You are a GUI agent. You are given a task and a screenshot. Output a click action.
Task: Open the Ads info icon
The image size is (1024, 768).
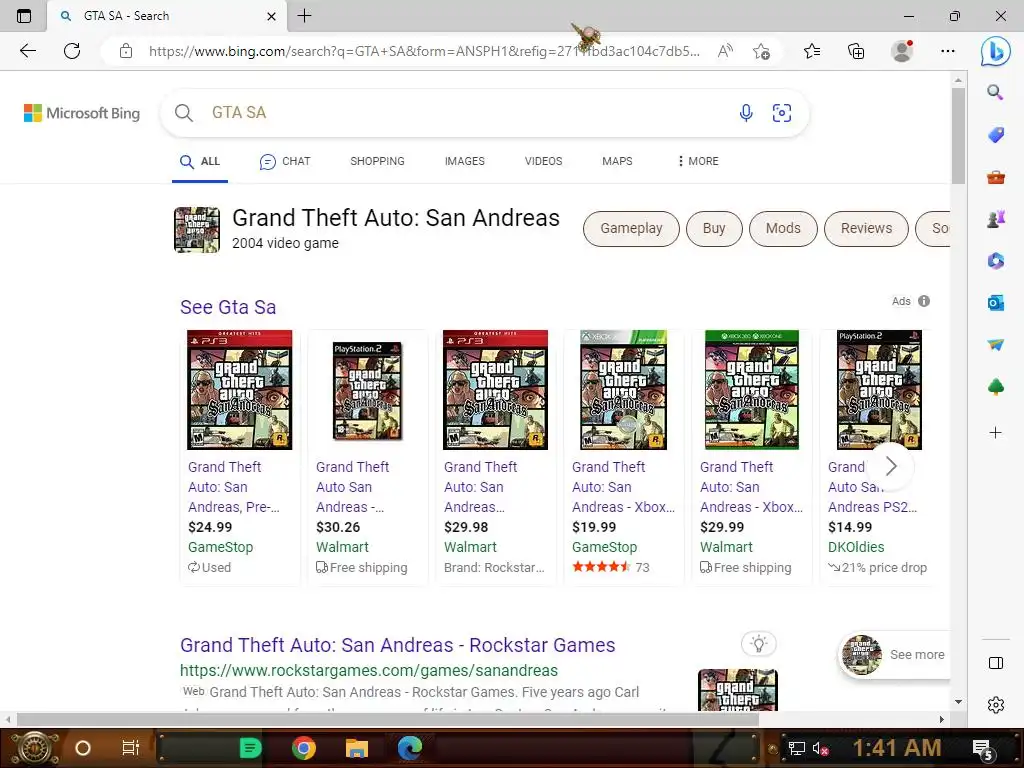(x=923, y=301)
